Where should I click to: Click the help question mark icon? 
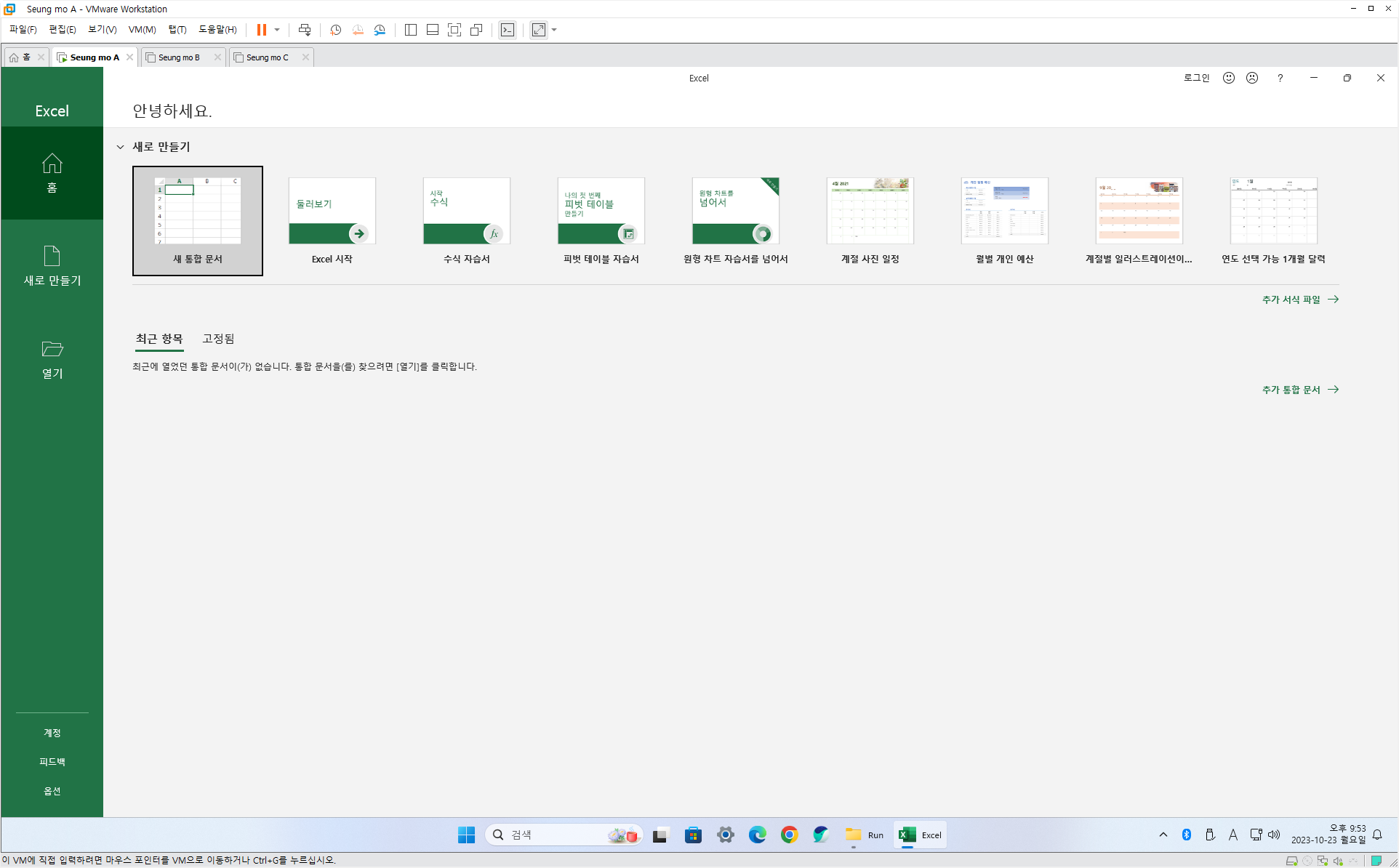click(1280, 78)
